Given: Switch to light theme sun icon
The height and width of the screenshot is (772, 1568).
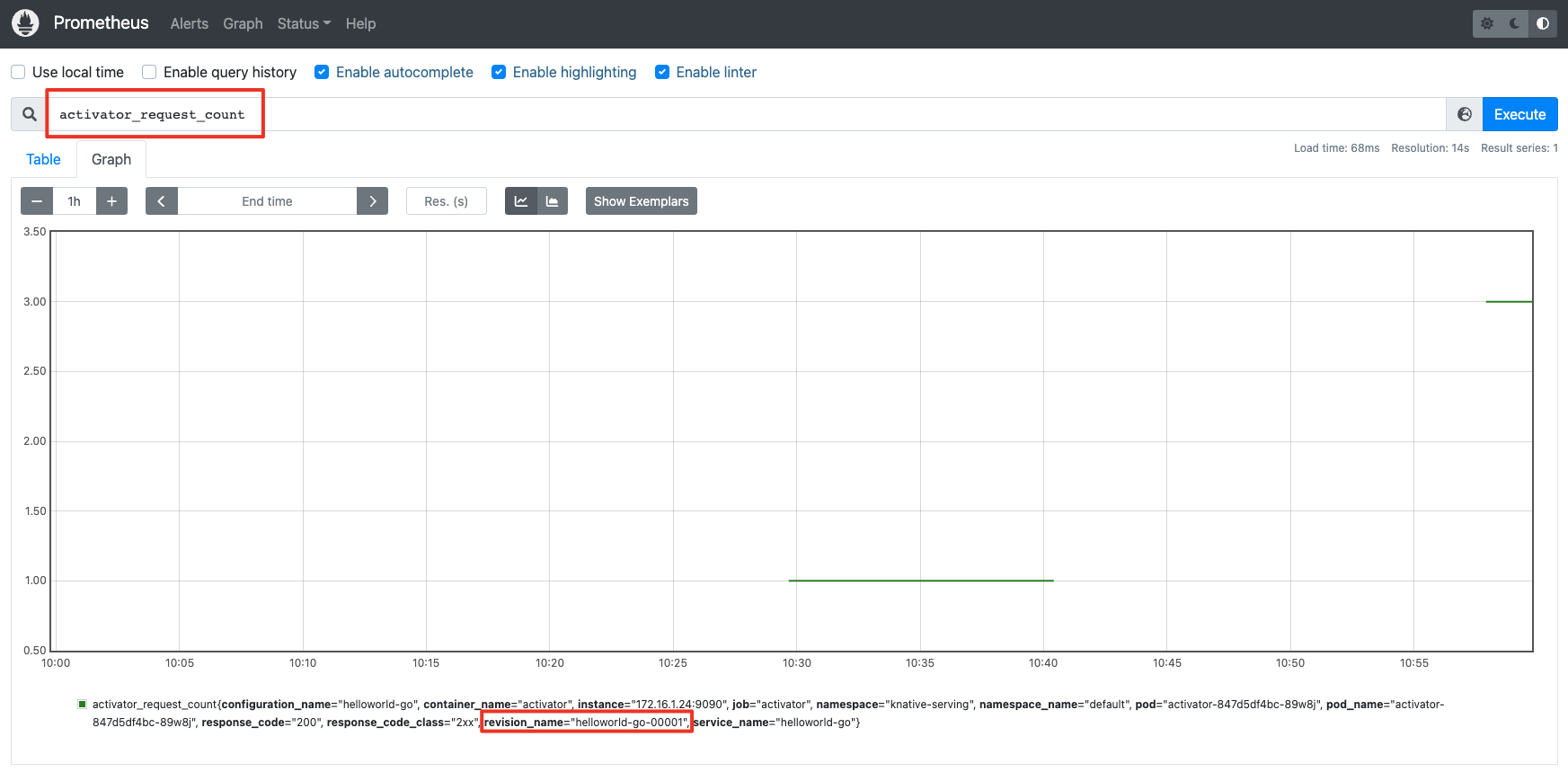Looking at the screenshot, I should [1487, 23].
